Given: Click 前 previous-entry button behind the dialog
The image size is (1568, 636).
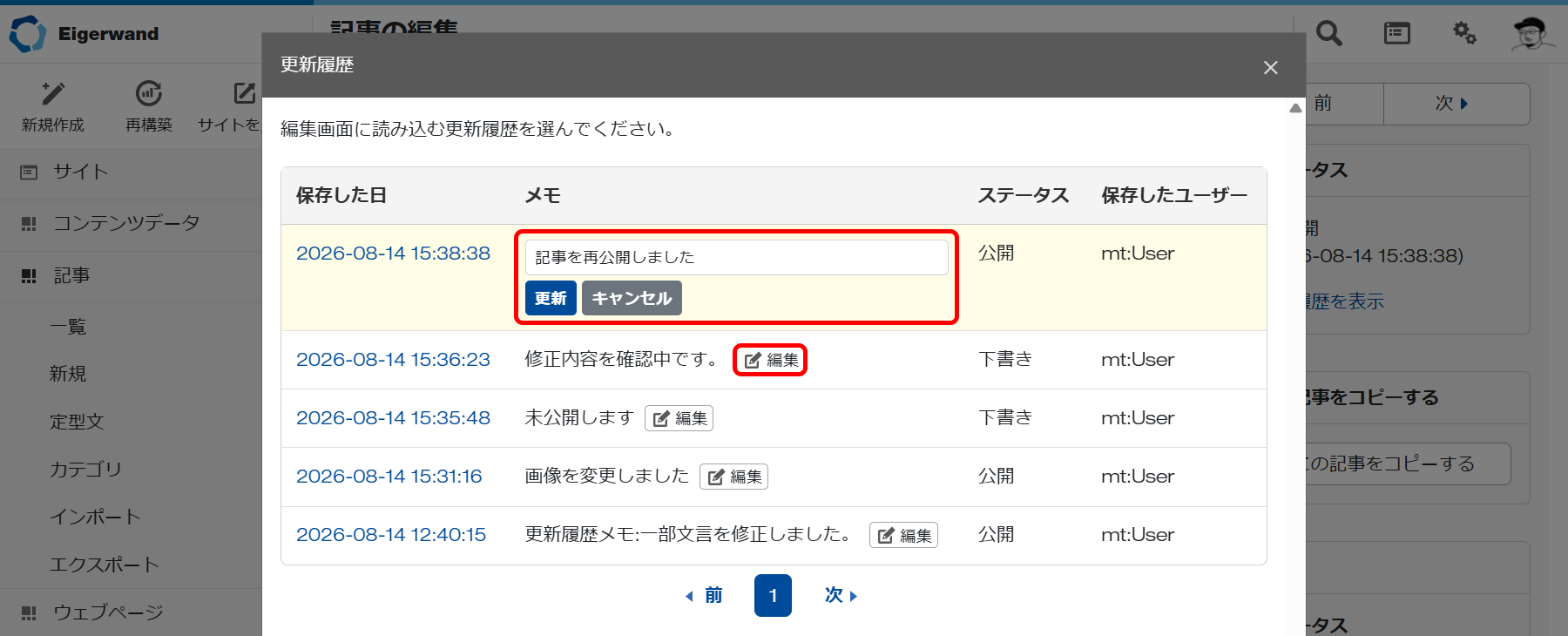Looking at the screenshot, I should tap(1344, 104).
